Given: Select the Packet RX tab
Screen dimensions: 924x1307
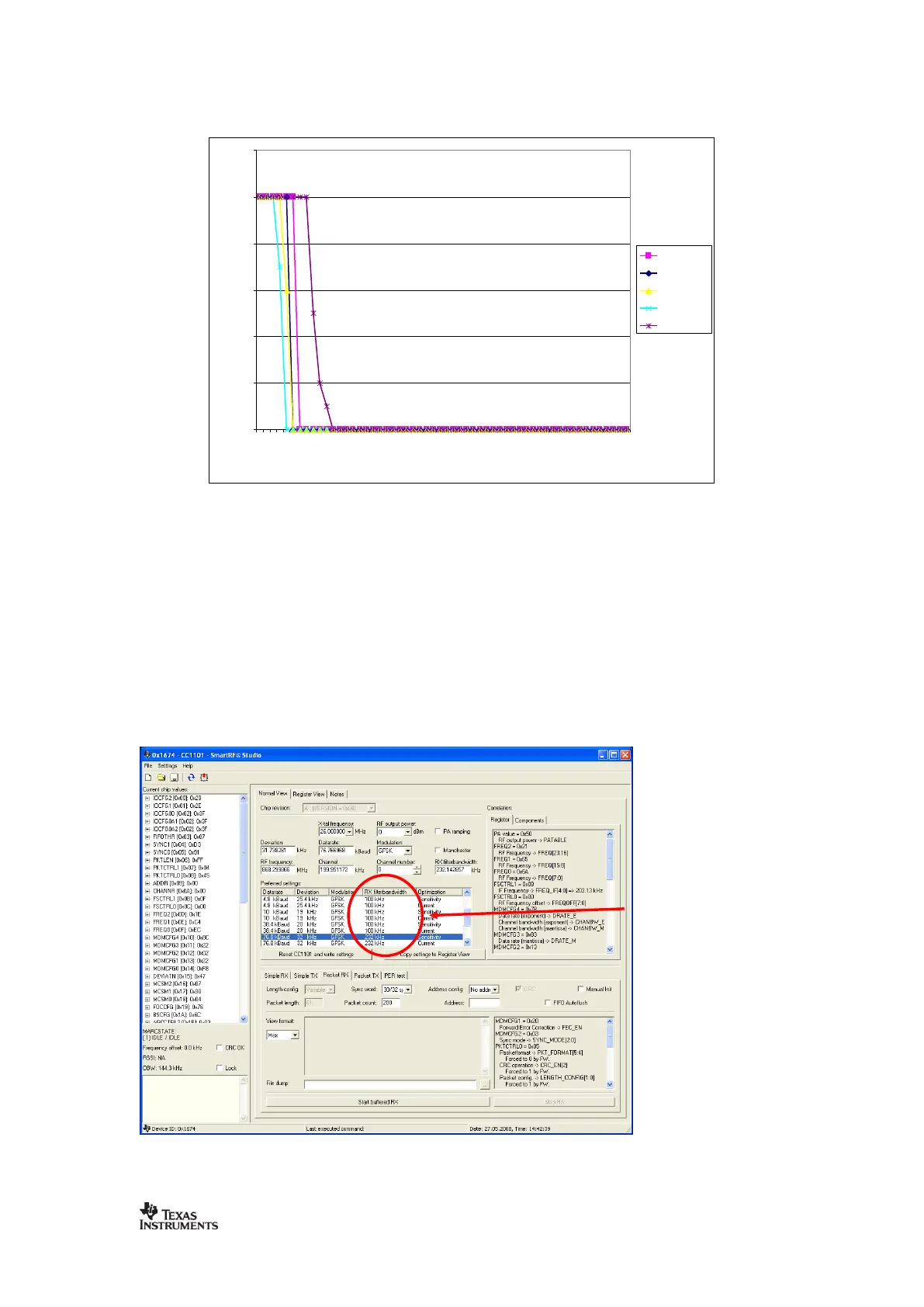Looking at the screenshot, I should pyautogui.click(x=336, y=975).
